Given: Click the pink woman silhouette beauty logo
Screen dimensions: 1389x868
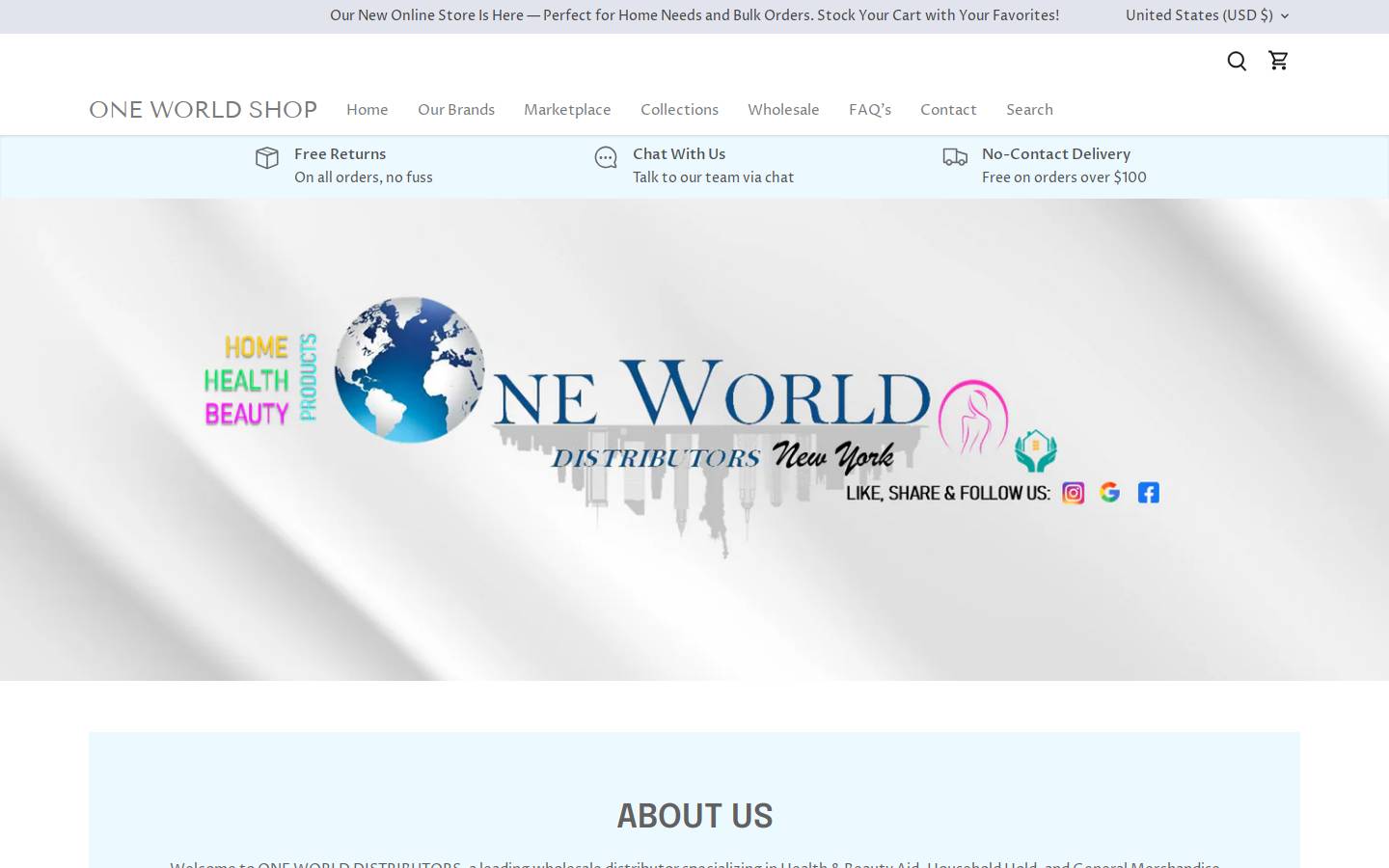Looking at the screenshot, I should point(973,417).
